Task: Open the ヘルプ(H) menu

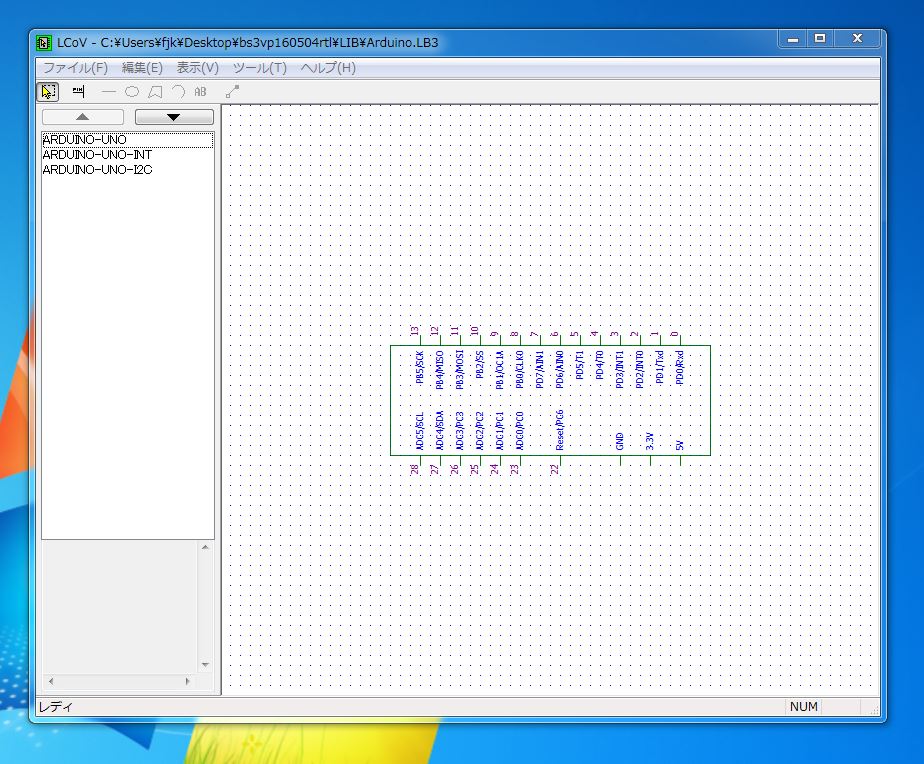Action: 329,68
